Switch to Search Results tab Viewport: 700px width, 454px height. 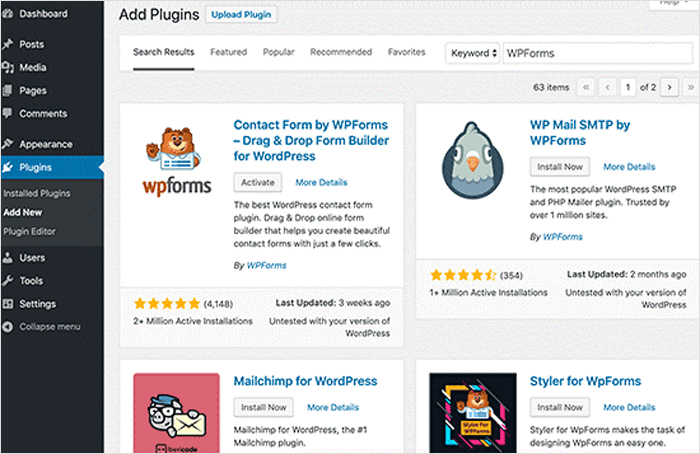point(164,52)
